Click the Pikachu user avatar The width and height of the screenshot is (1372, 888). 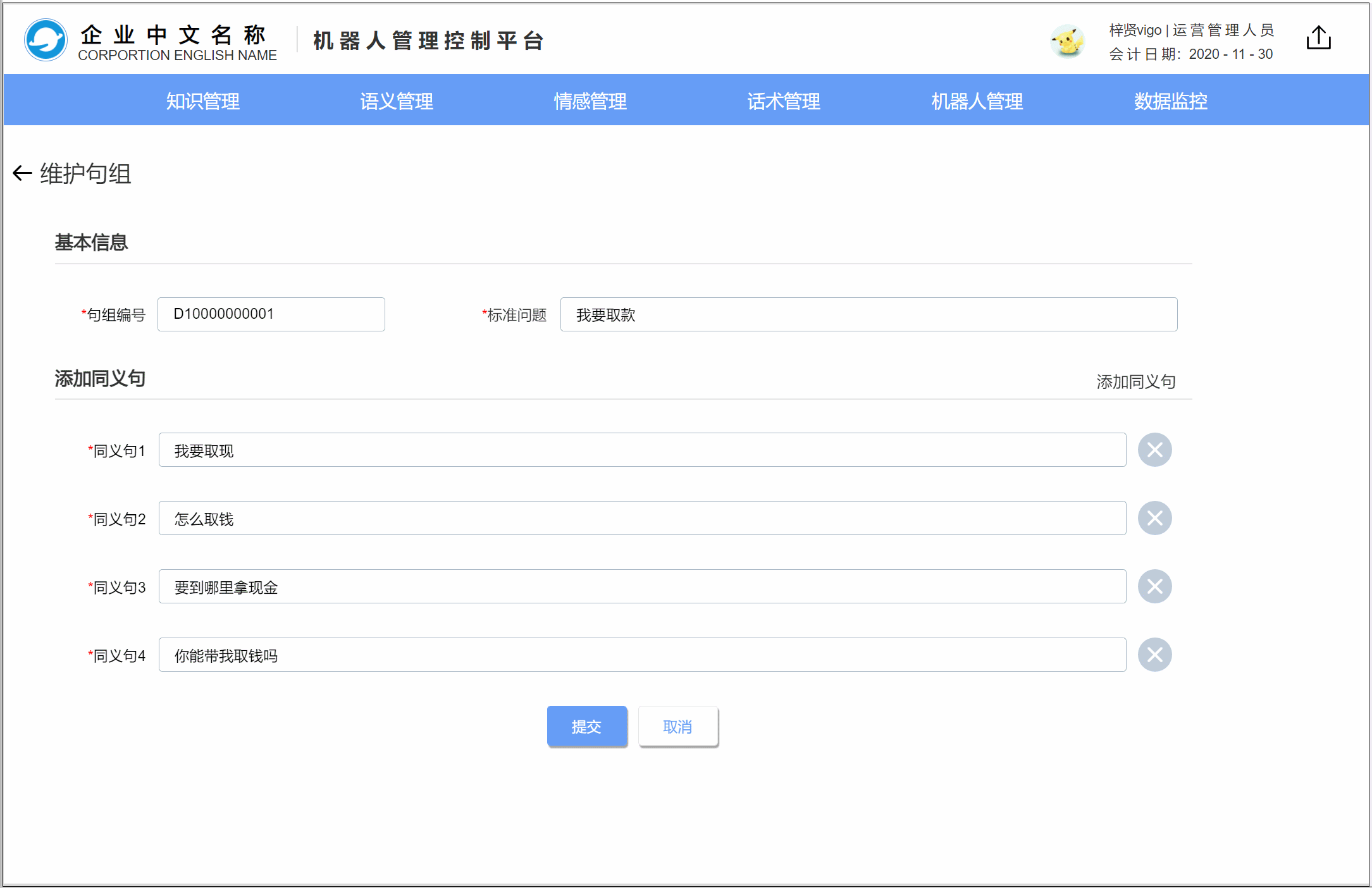(1067, 42)
